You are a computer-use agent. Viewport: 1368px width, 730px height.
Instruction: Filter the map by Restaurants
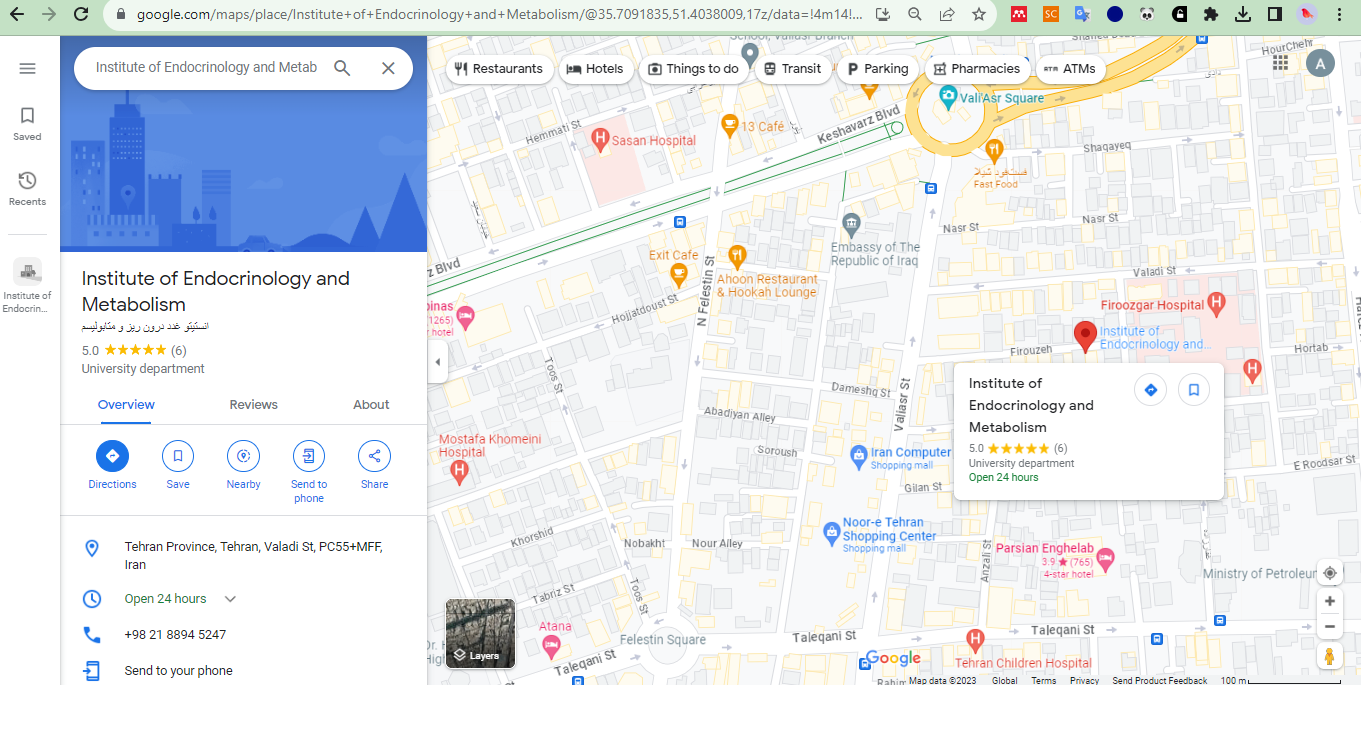498,69
